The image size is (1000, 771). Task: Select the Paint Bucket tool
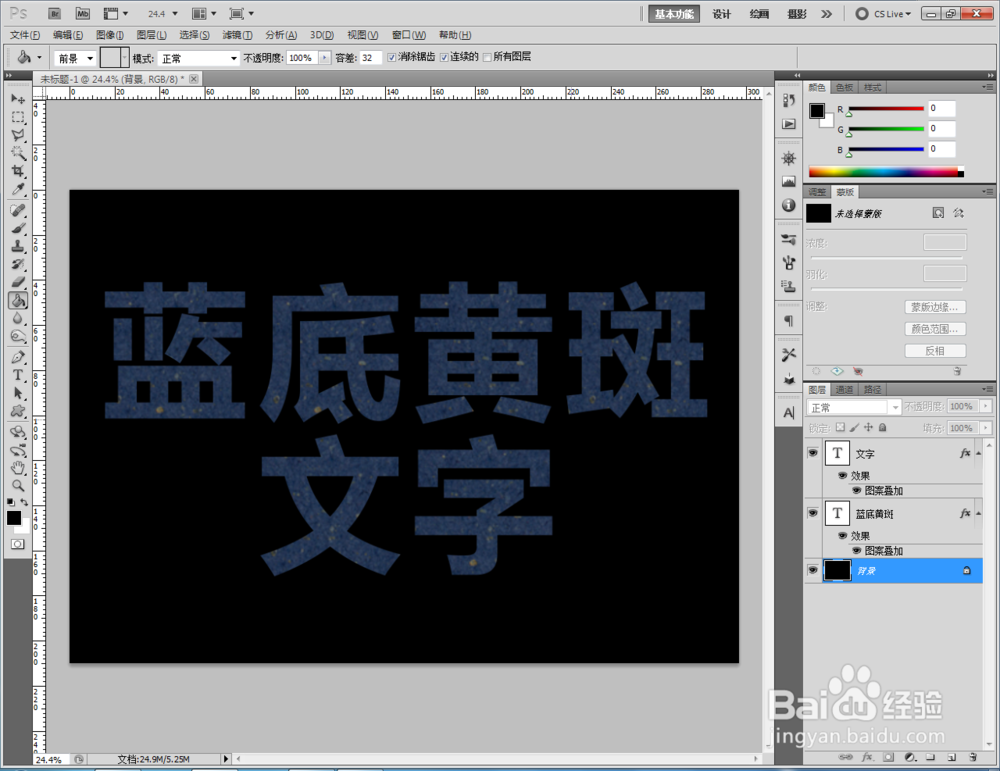click(18, 300)
